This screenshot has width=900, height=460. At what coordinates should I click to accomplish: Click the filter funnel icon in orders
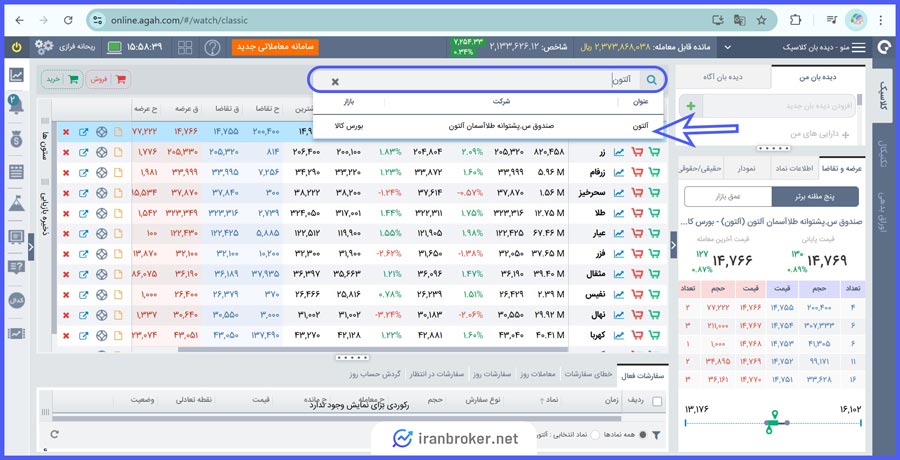coord(656,435)
